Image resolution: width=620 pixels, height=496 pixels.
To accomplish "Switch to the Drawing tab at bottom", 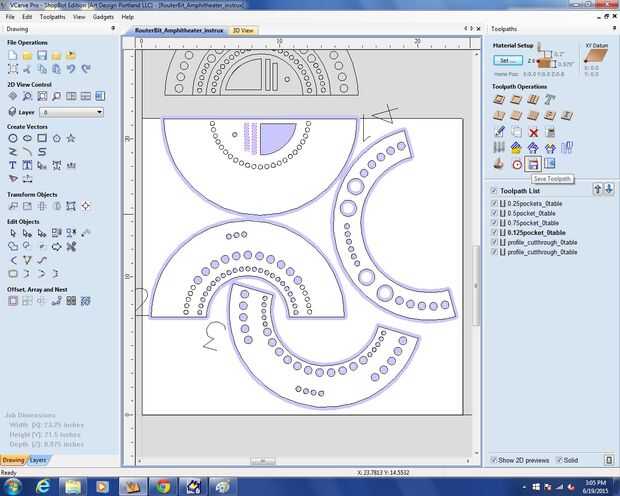I will click(x=13, y=460).
